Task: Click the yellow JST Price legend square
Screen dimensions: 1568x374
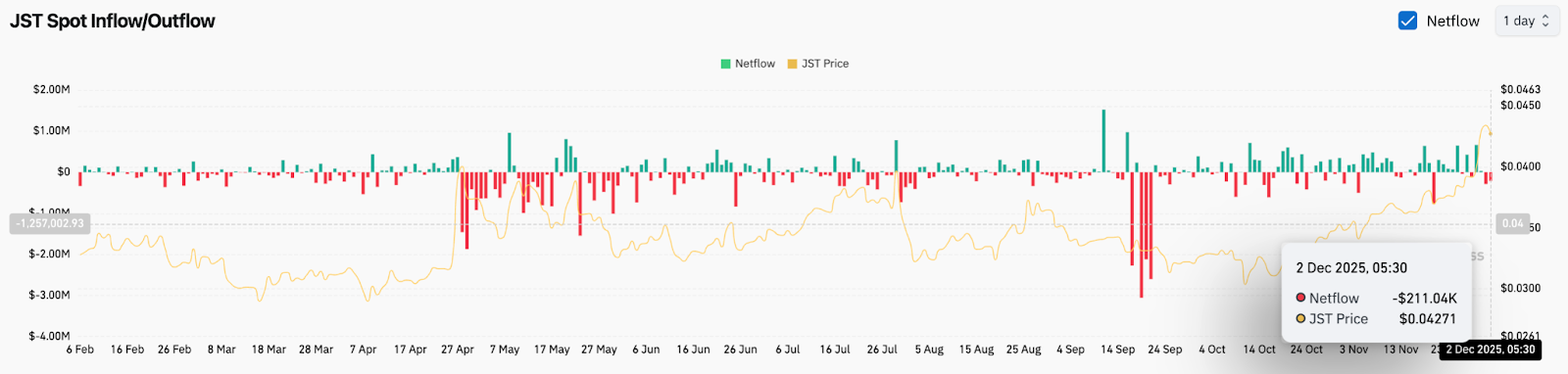Action: pyautogui.click(x=793, y=64)
